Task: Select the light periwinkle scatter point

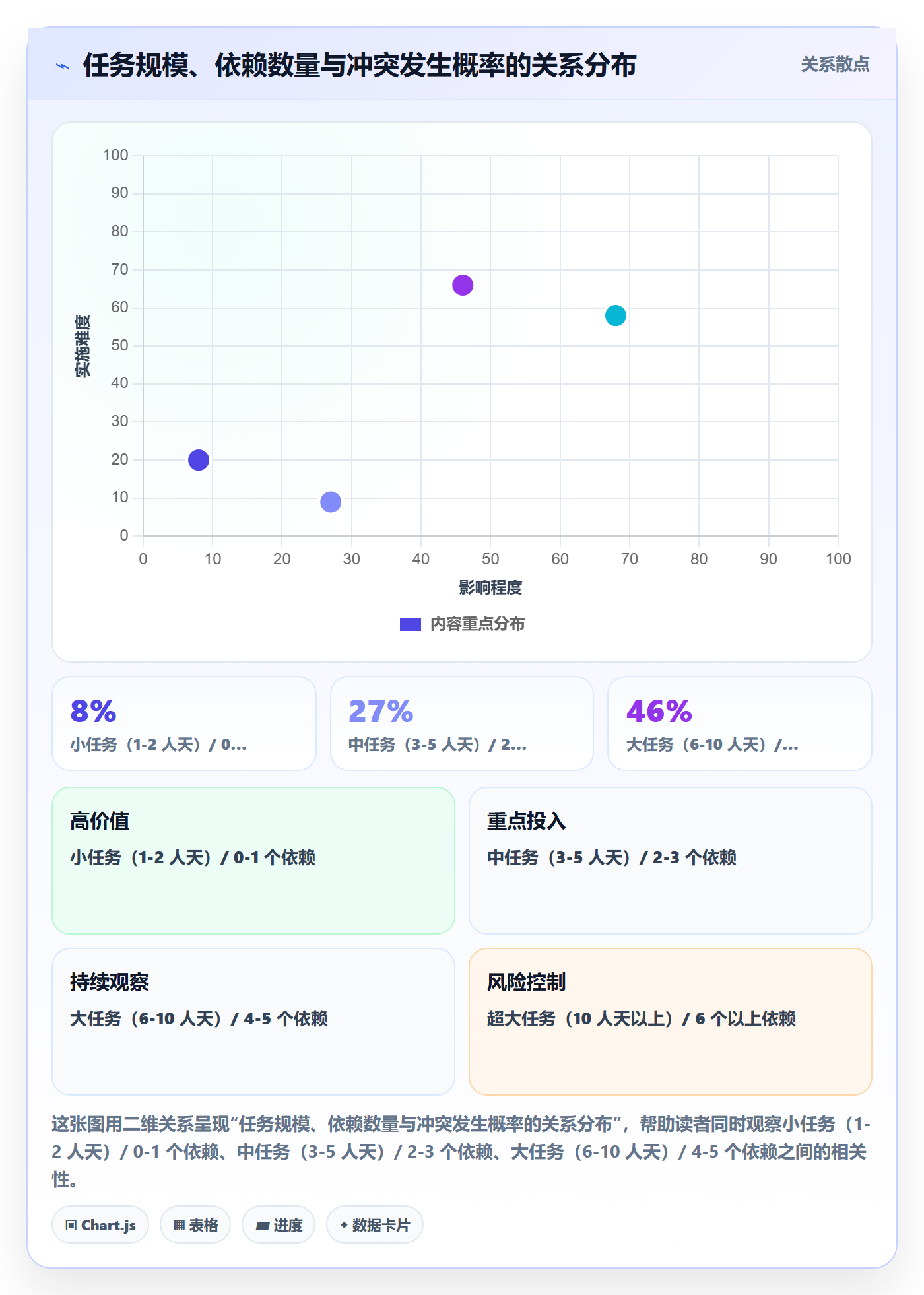Action: click(x=331, y=502)
